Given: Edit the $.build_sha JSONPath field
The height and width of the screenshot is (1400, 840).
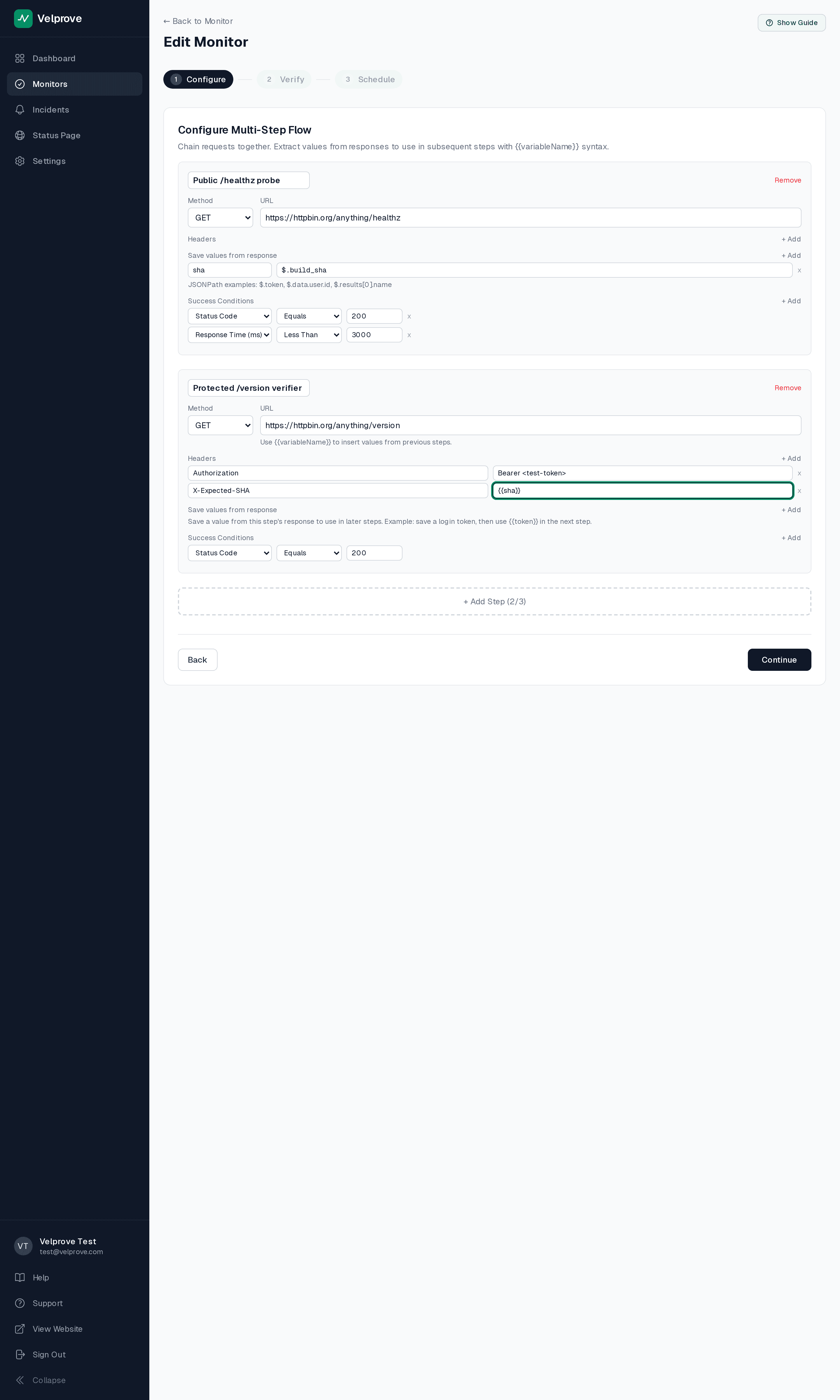Looking at the screenshot, I should pyautogui.click(x=534, y=270).
